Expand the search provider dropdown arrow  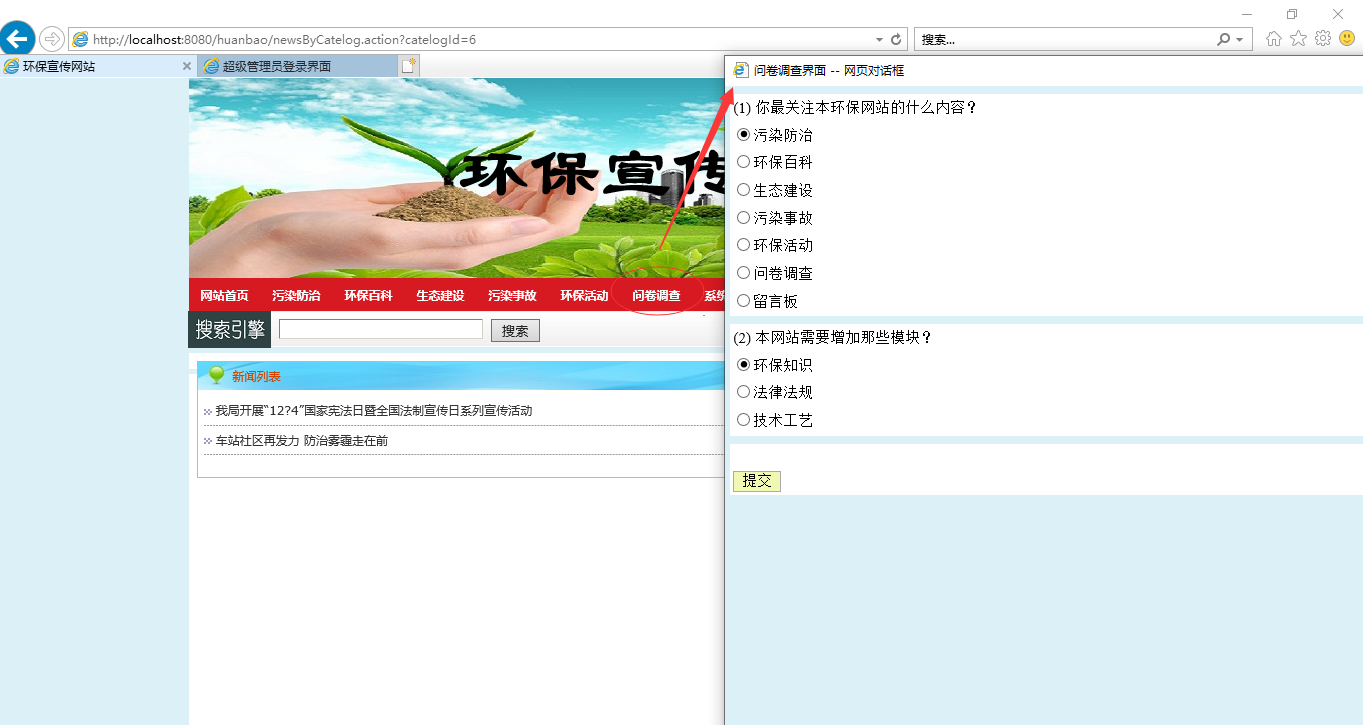point(1240,39)
